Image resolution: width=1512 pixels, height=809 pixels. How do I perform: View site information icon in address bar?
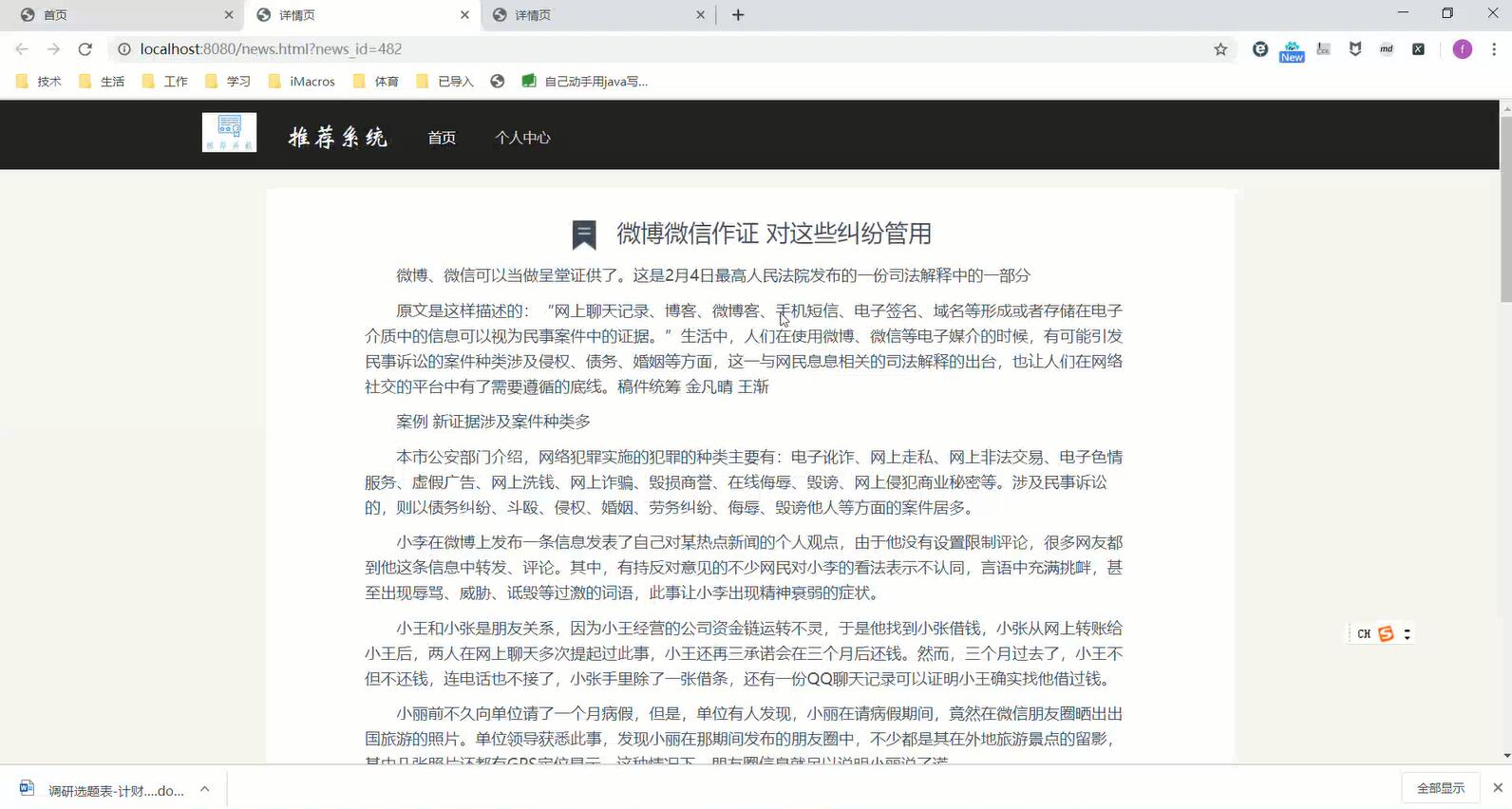[123, 49]
